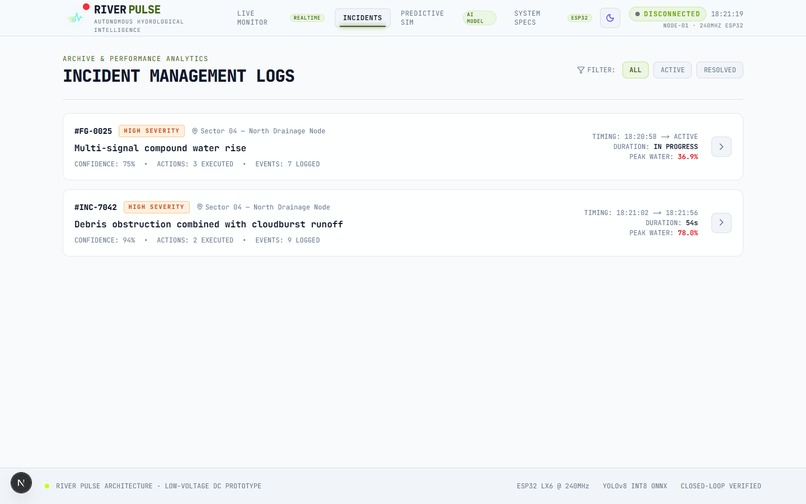Click the REALTIME badge
This screenshot has width=806, height=504.
coord(307,18)
